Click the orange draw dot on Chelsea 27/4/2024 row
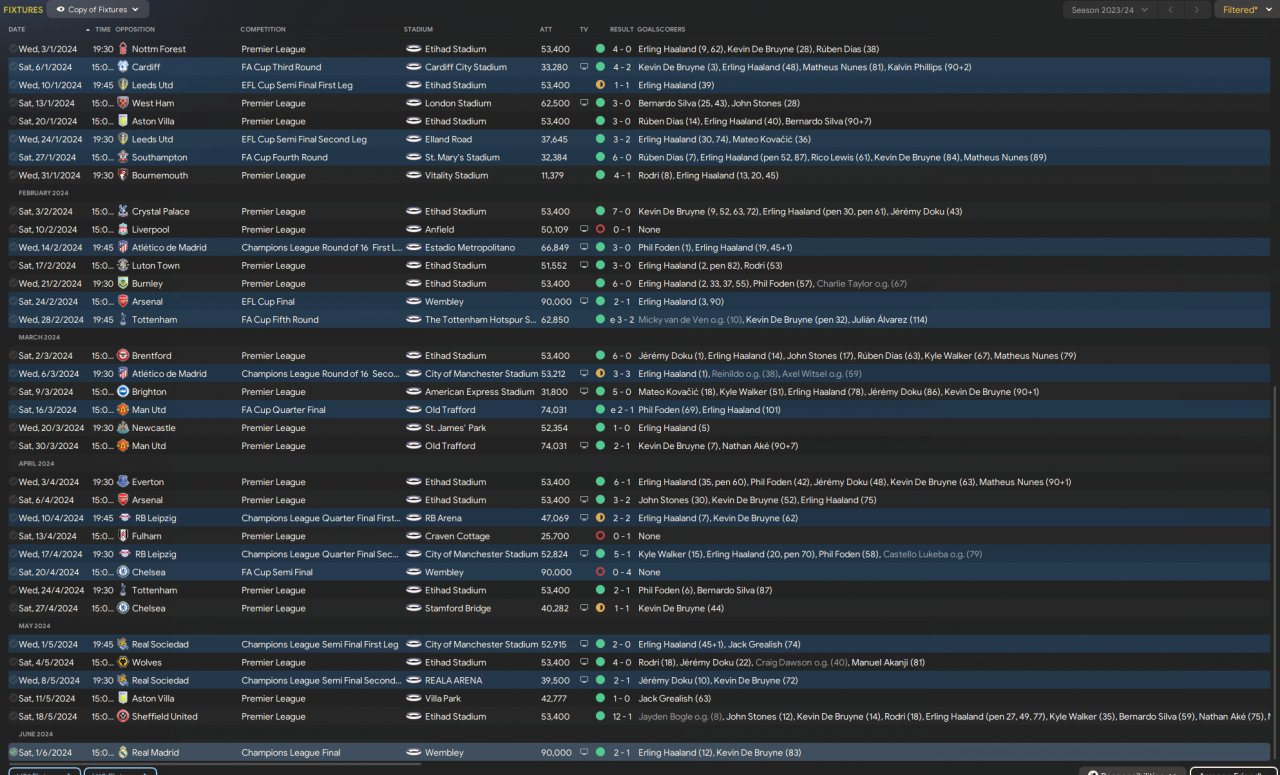Image resolution: width=1280 pixels, height=775 pixels. pos(600,608)
